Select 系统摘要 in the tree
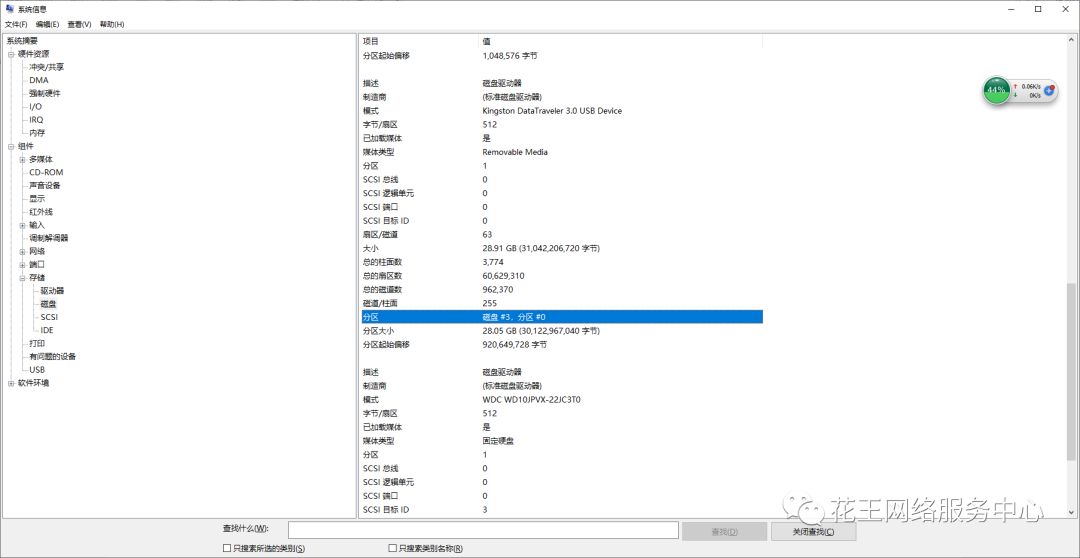 tap(22, 41)
